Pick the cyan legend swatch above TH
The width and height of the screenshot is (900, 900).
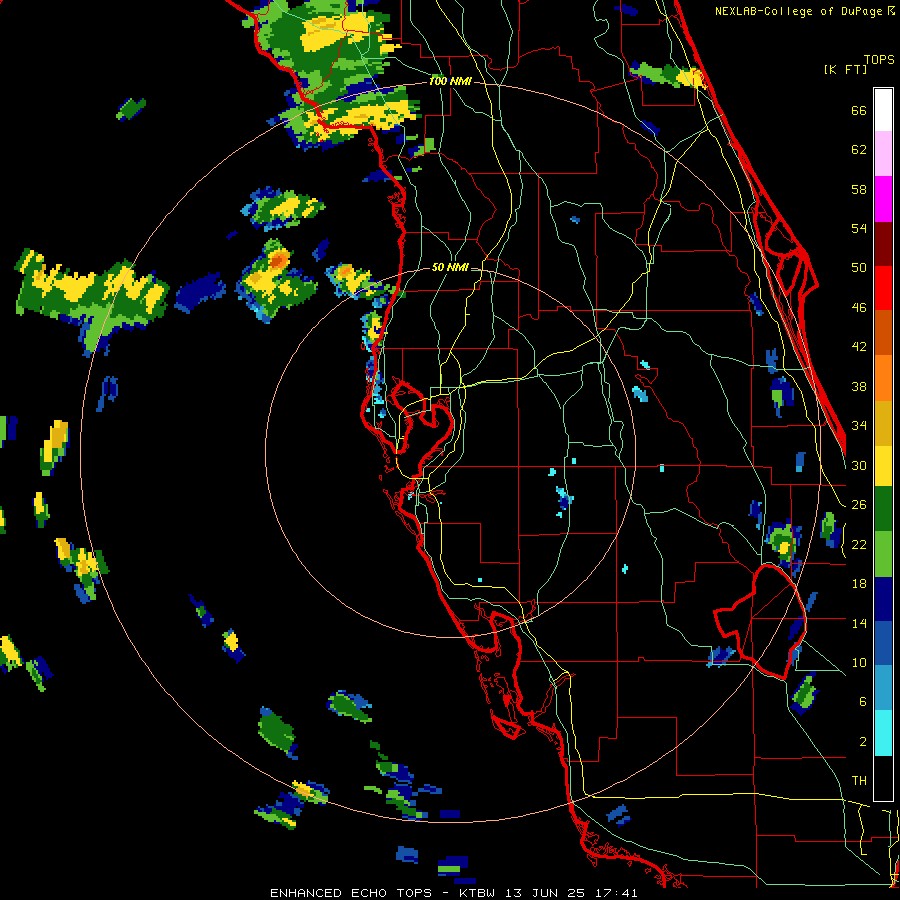pos(883,733)
